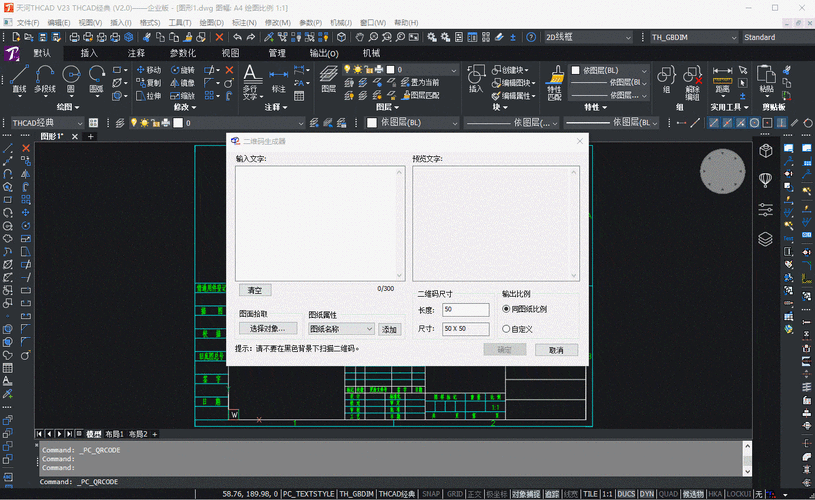
Task: Expand the 修改 panel dropdown
Action: click(185, 107)
